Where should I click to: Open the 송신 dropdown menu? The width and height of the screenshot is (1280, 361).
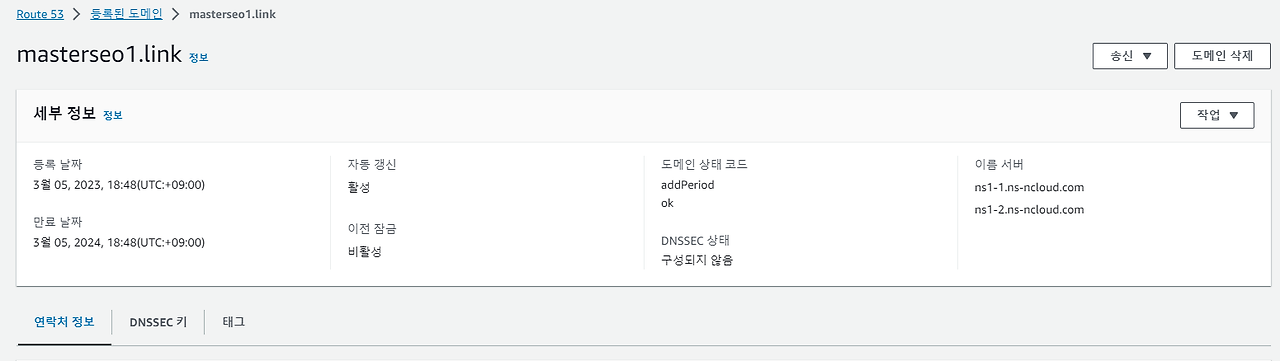[1130, 57]
